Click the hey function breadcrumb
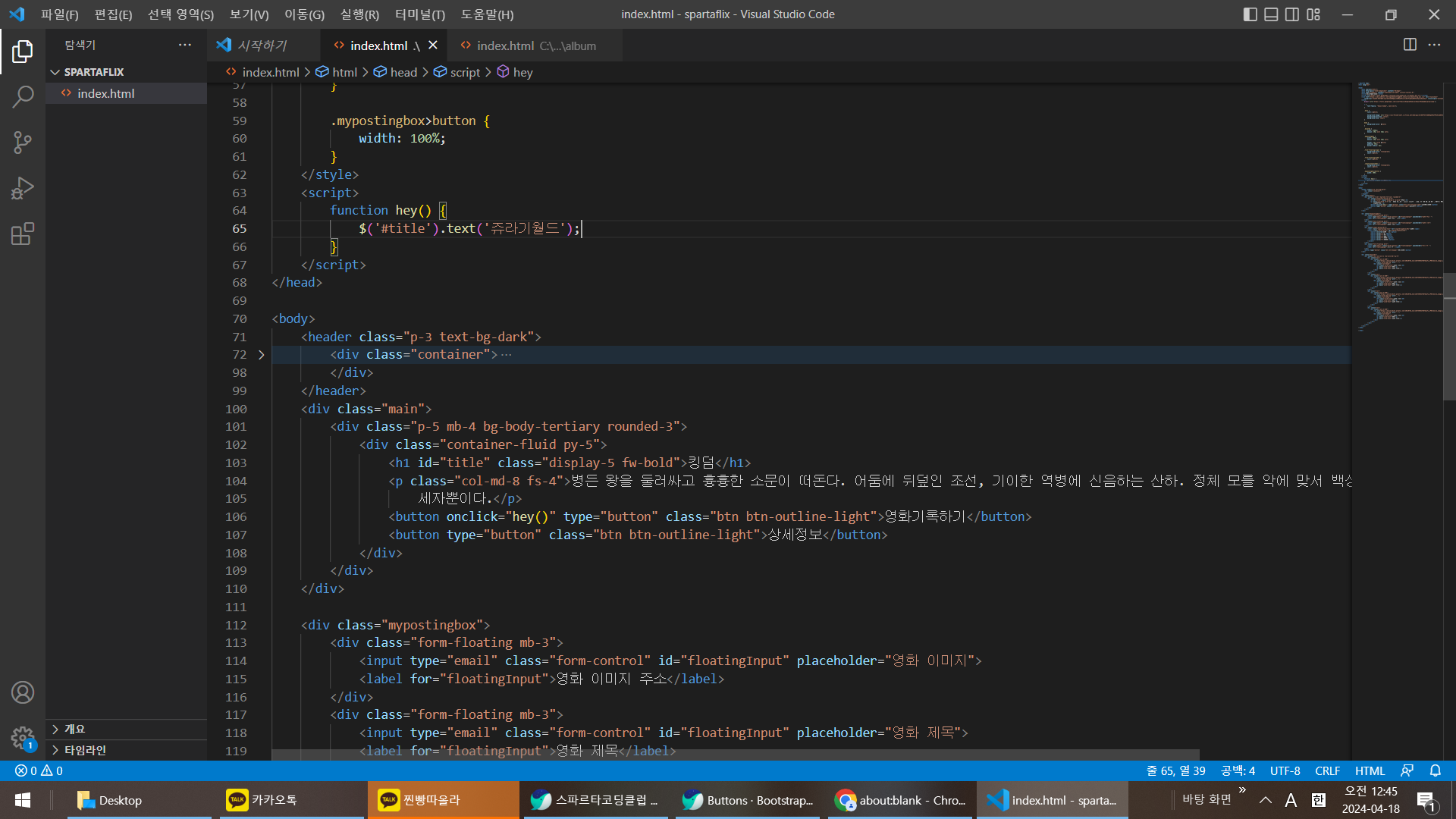 (515, 72)
